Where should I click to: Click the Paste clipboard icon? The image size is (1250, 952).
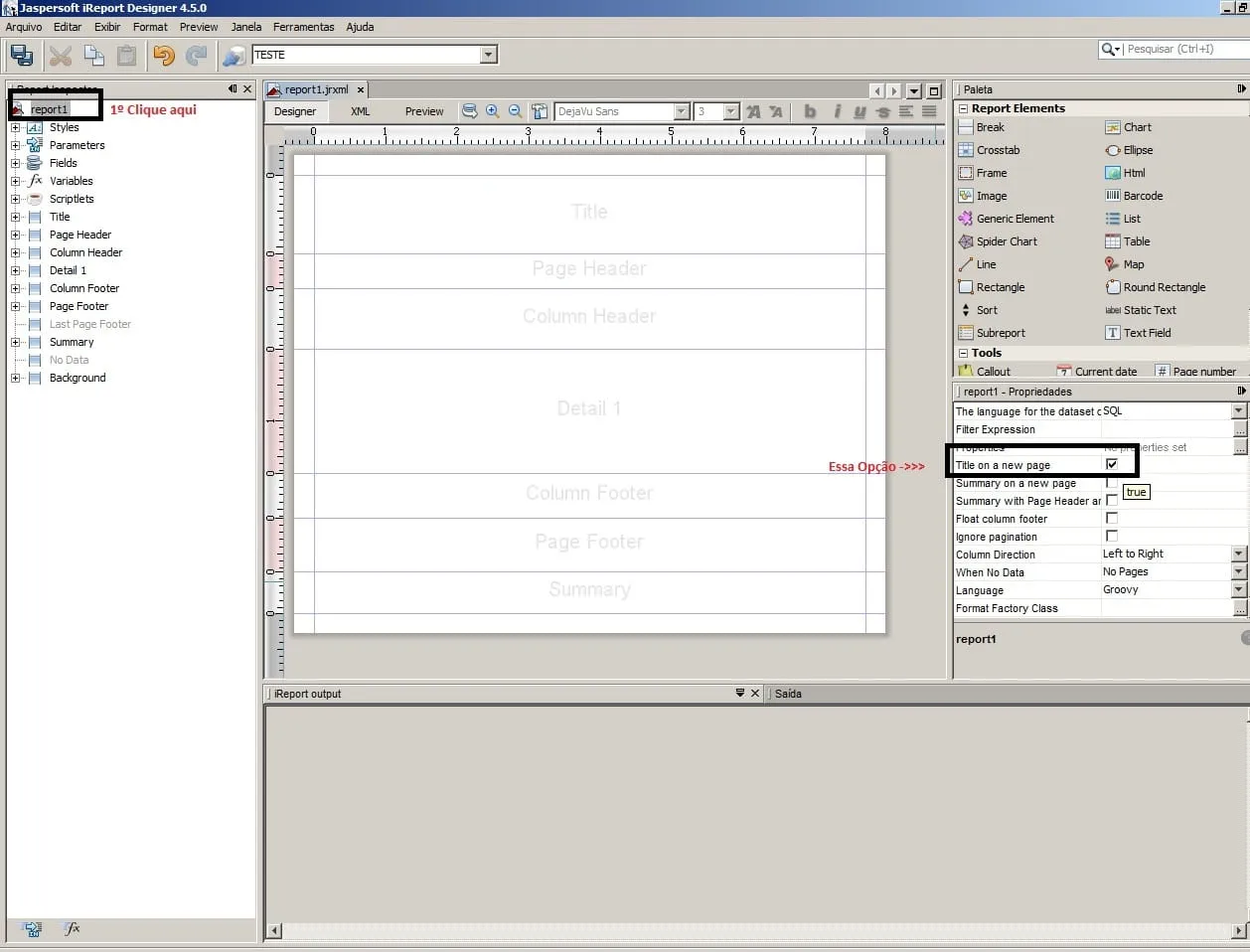click(x=127, y=56)
